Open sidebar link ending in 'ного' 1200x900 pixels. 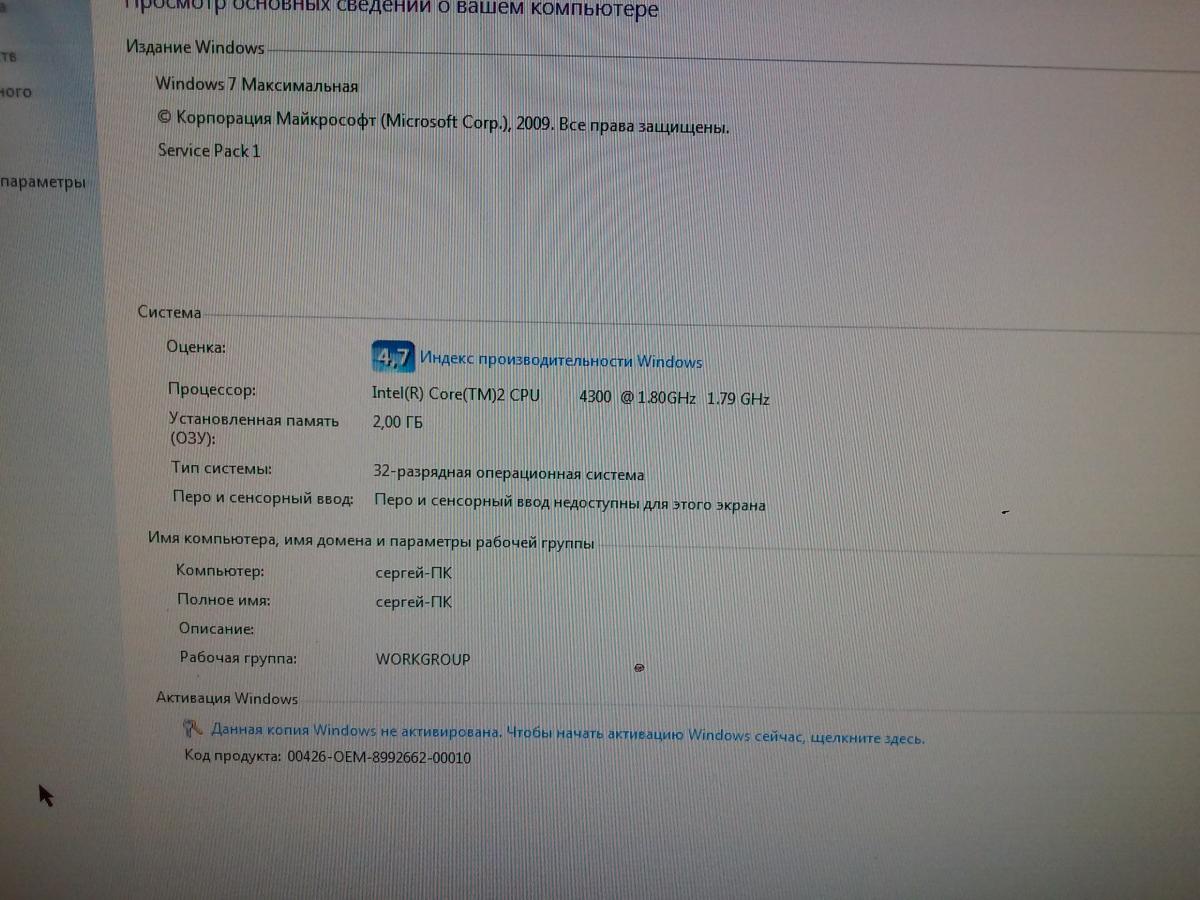16,92
